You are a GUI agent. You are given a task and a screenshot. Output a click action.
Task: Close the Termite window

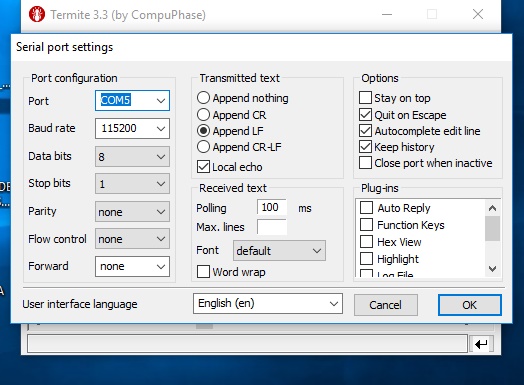tap(478, 14)
